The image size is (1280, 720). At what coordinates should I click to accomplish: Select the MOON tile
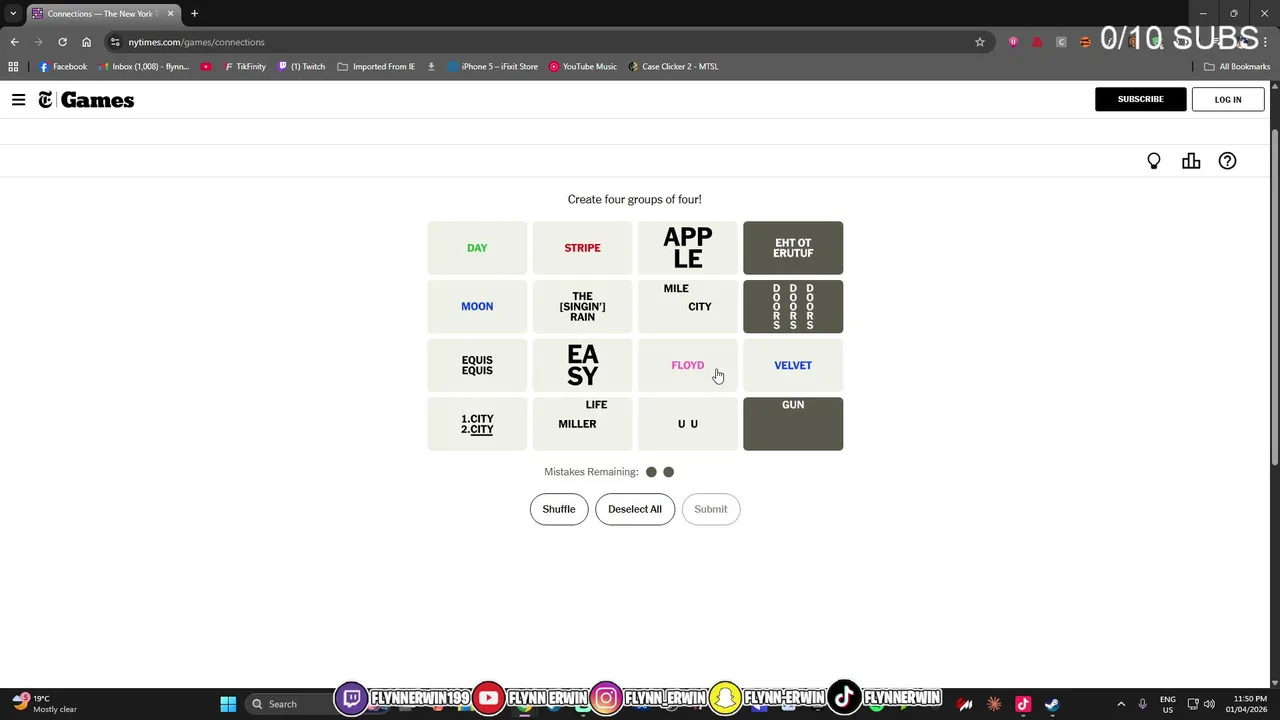pos(477,306)
